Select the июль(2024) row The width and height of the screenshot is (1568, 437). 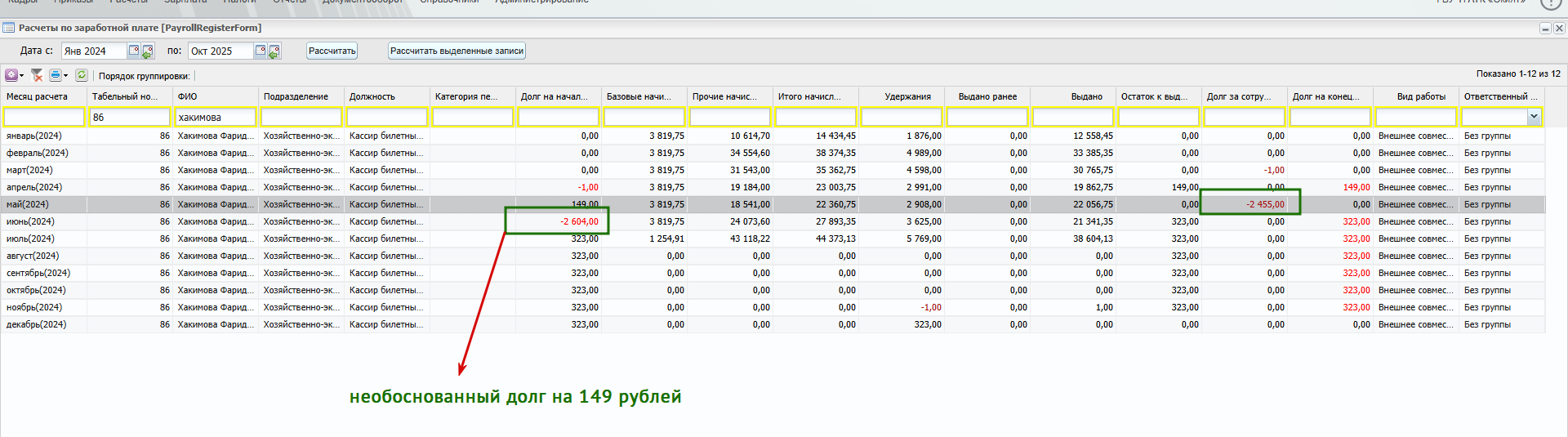point(773,239)
